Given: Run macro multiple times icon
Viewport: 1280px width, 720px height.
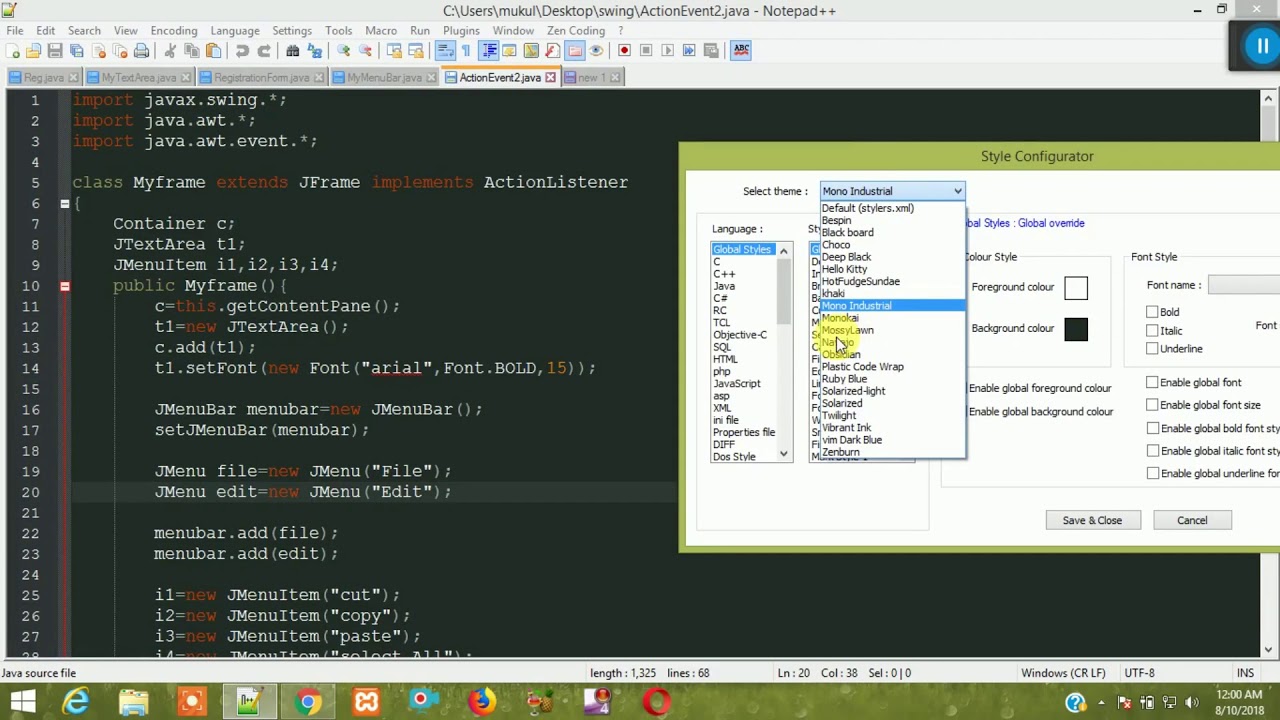Looking at the screenshot, I should pos(689,50).
